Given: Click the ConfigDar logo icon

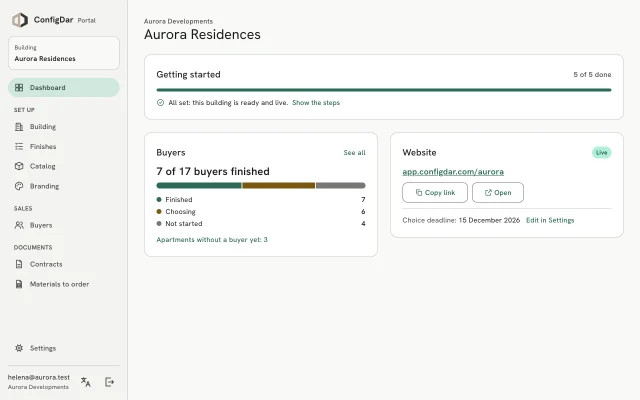Looking at the screenshot, I should [20, 20].
